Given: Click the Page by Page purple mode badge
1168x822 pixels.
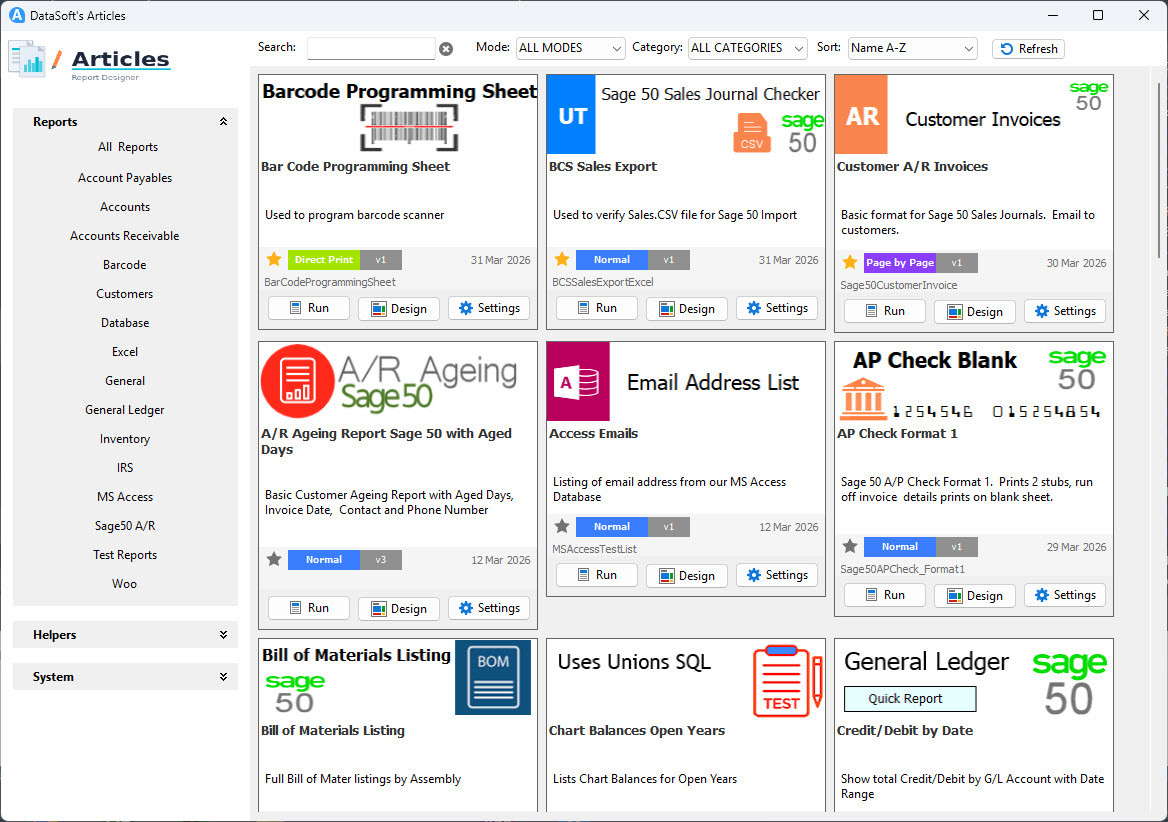Looking at the screenshot, I should (x=900, y=263).
